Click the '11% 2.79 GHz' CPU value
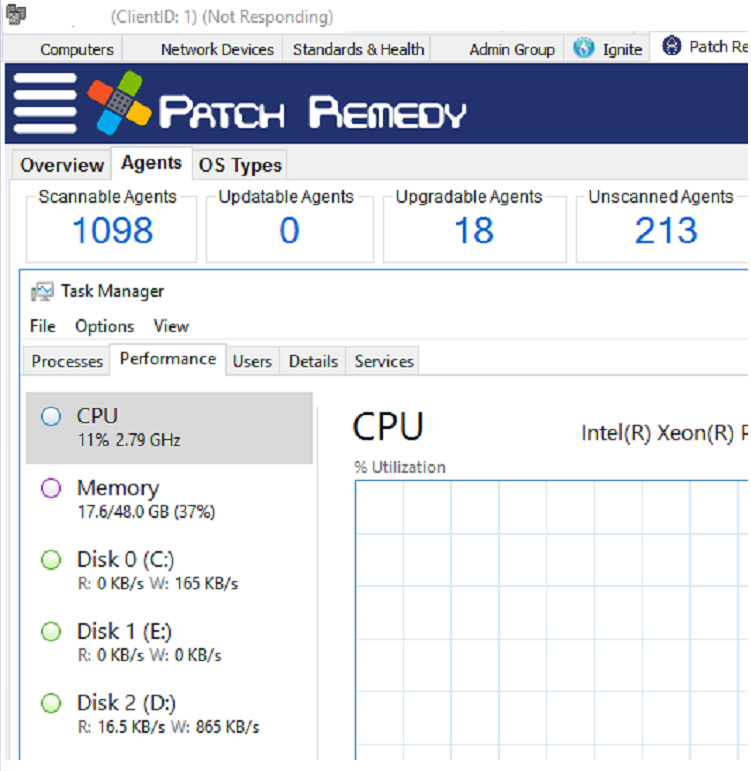This screenshot has height=771, width=751. [129, 440]
